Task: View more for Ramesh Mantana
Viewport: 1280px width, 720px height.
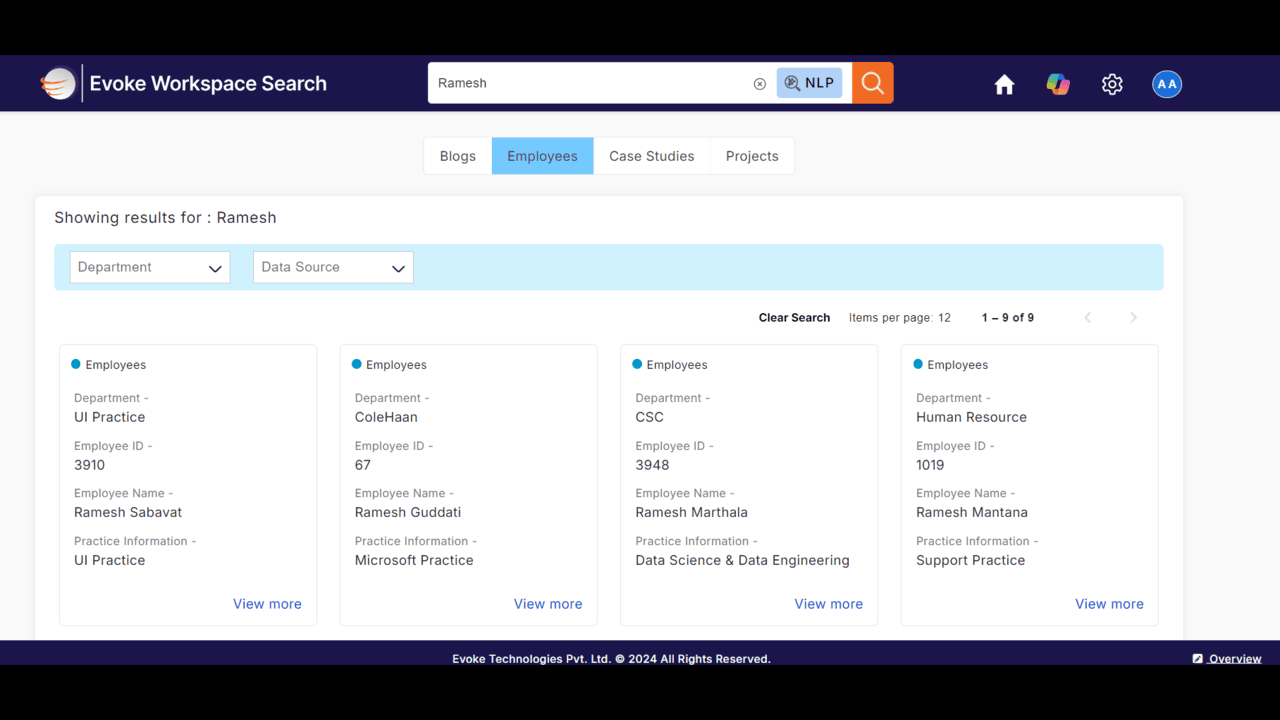Action: tap(1109, 604)
